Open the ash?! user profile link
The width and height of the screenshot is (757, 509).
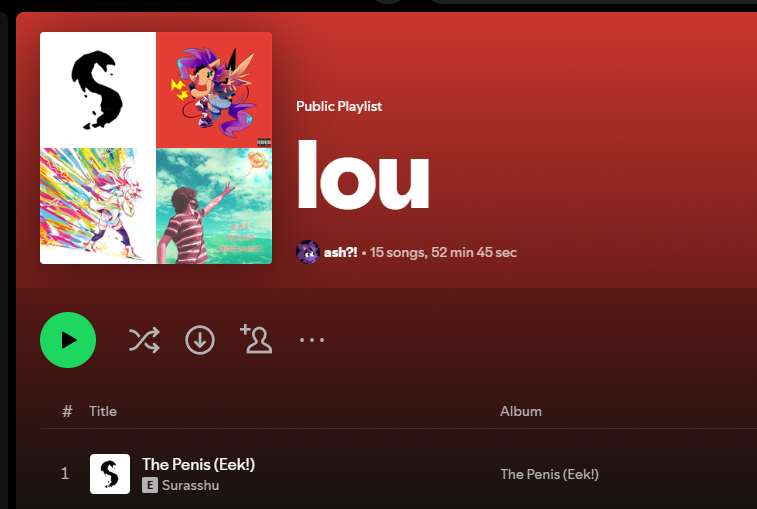click(340, 252)
